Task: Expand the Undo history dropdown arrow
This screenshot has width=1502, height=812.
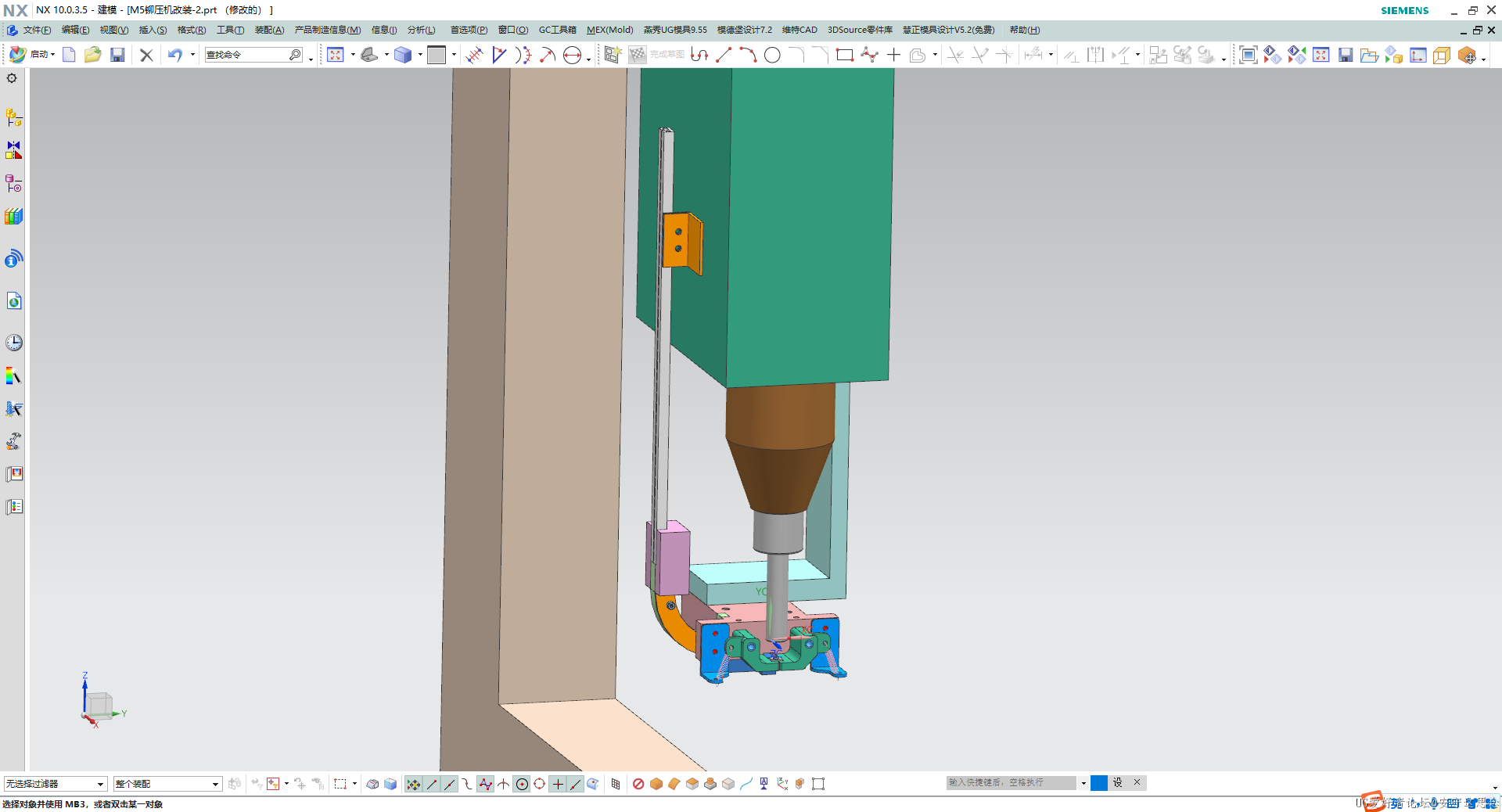Action: 192,55
